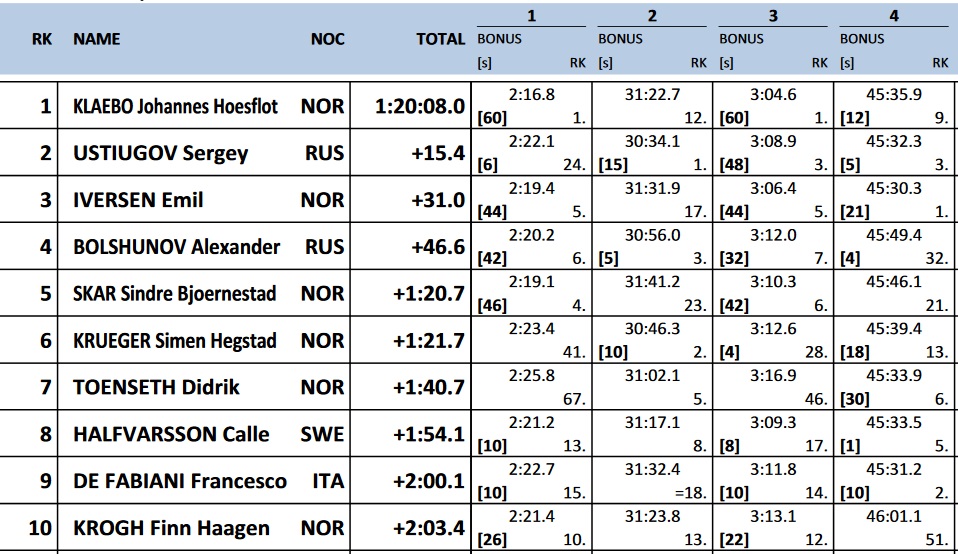Select BOLSHUNOV Alexander row name
Image resolution: width=958 pixels, height=554 pixels.
(176, 247)
